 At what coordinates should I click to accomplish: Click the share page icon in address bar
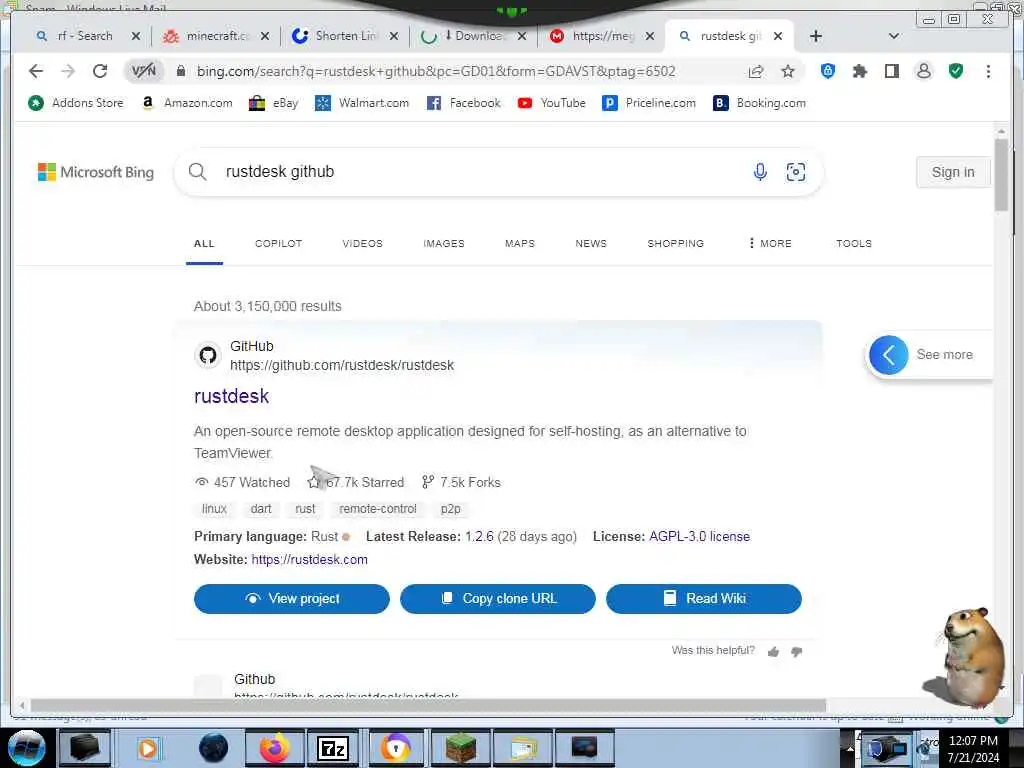(756, 71)
